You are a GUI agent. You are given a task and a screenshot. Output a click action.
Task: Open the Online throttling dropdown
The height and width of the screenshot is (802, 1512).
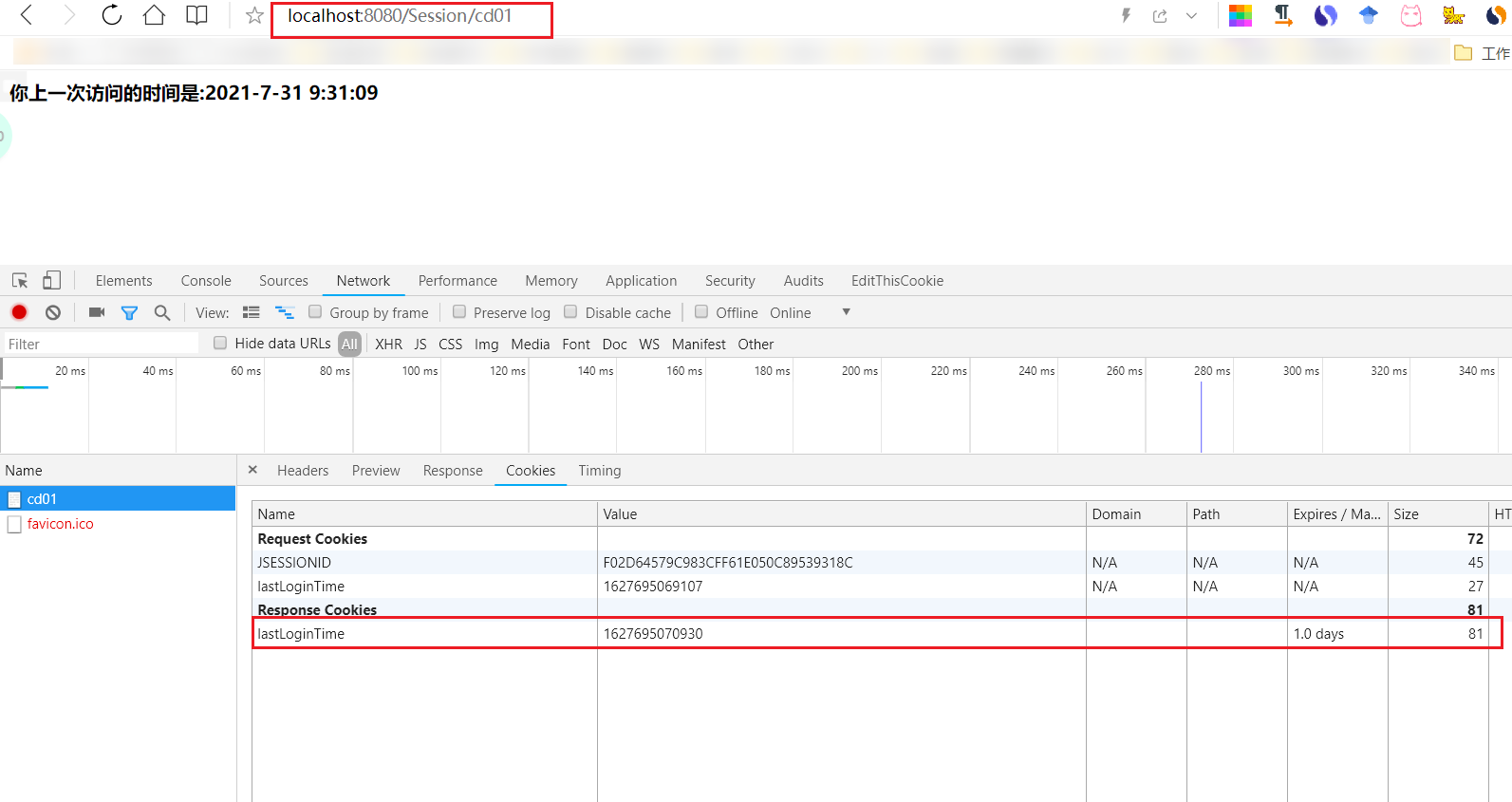[x=810, y=312]
